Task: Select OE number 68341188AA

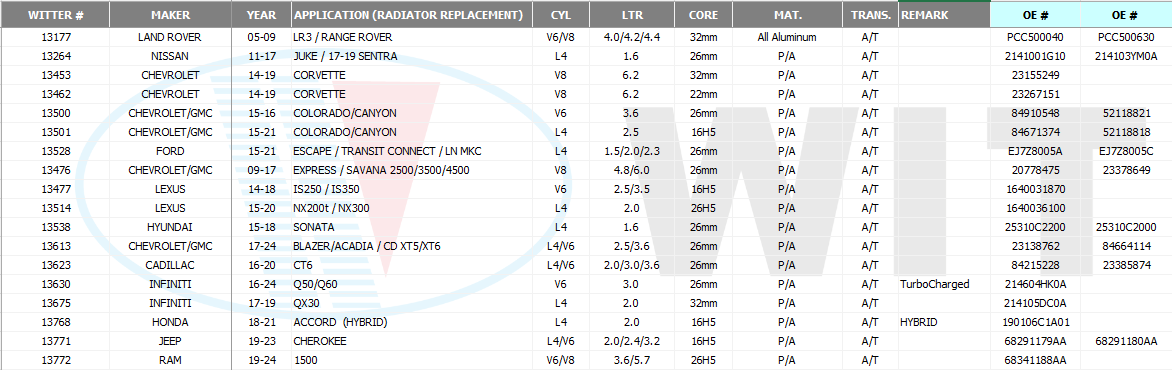Action: point(1034,360)
